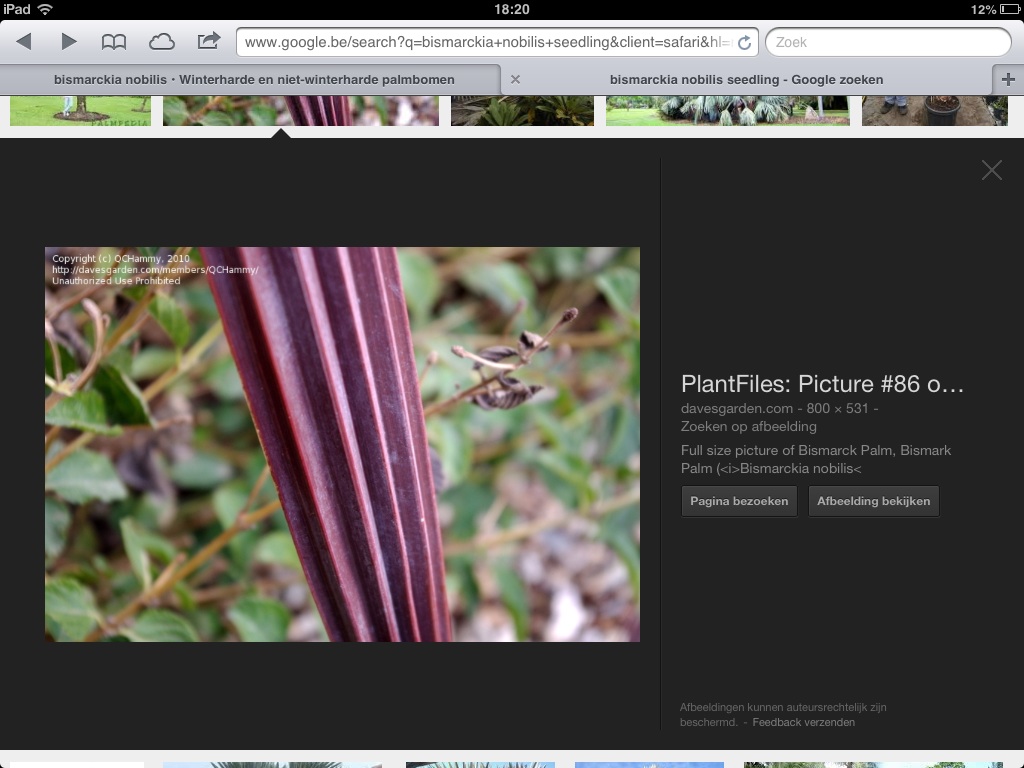The image size is (1024, 768).
Task: Close the image preview panel
Action: click(991, 171)
